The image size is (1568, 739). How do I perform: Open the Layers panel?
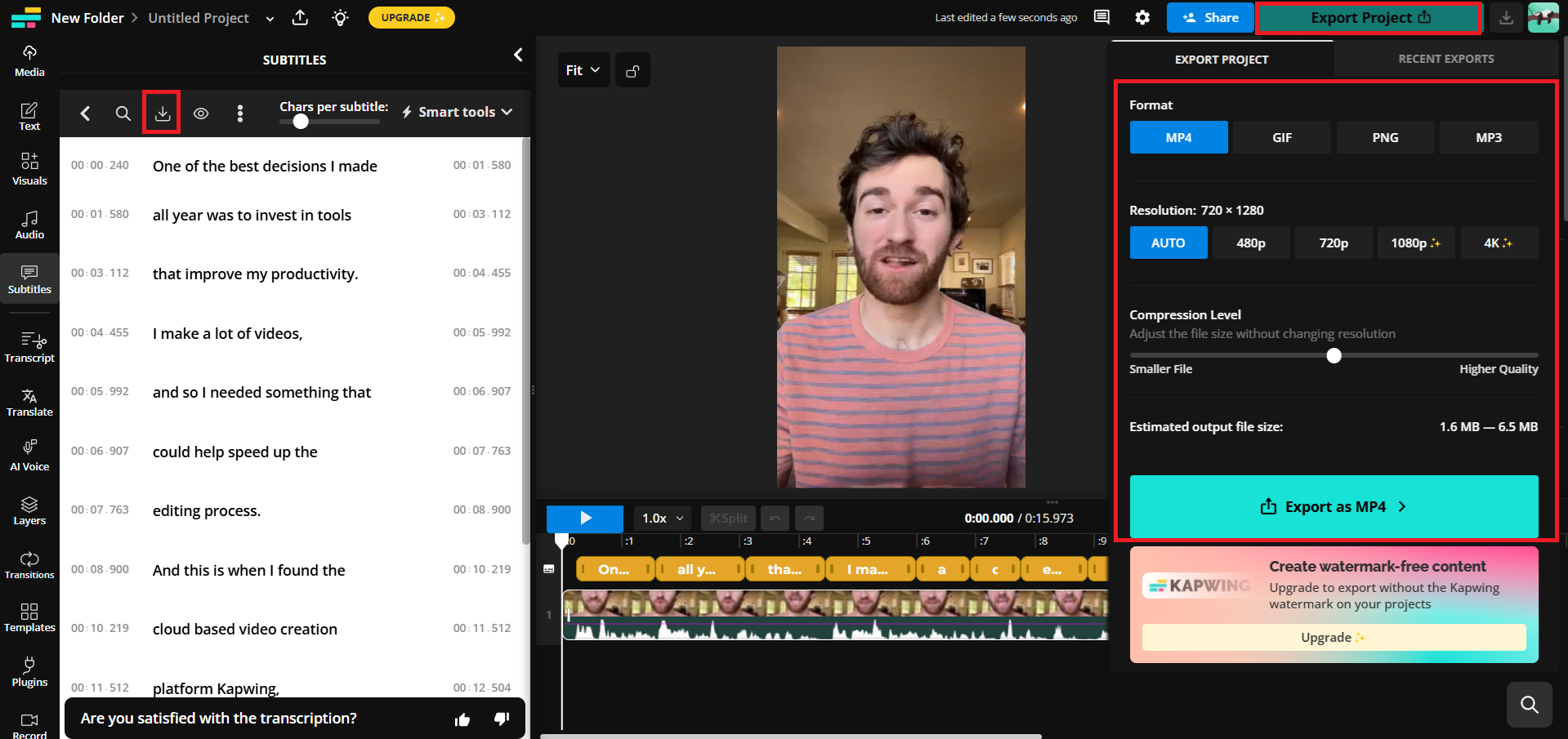[x=29, y=510]
